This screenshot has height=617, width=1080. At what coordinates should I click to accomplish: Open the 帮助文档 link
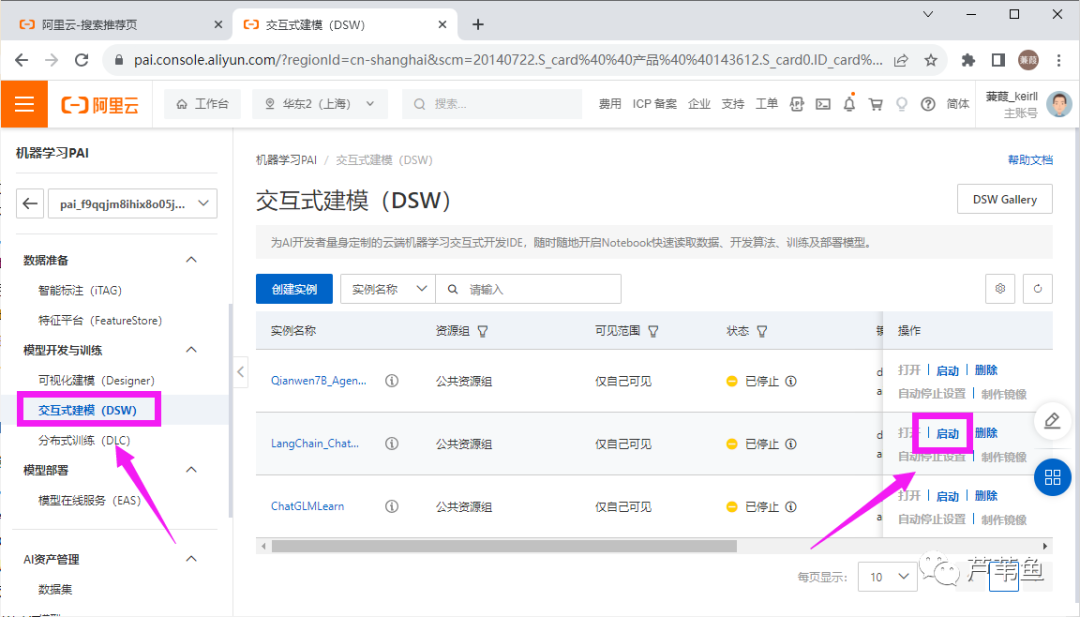[x=1030, y=160]
